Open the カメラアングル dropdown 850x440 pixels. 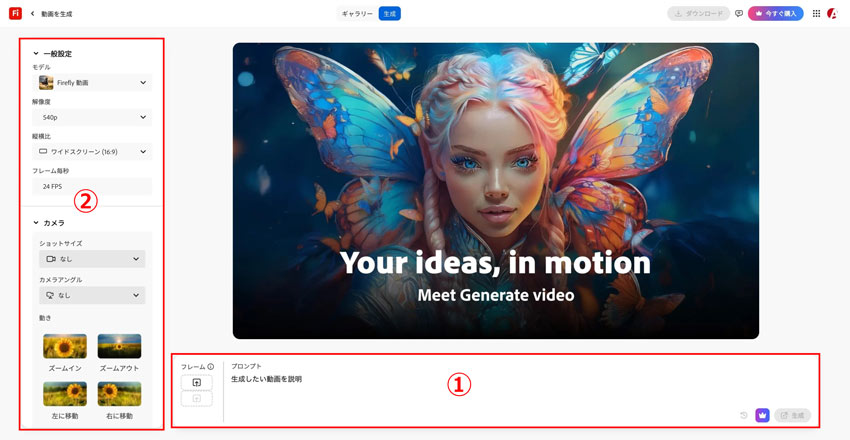point(92,295)
